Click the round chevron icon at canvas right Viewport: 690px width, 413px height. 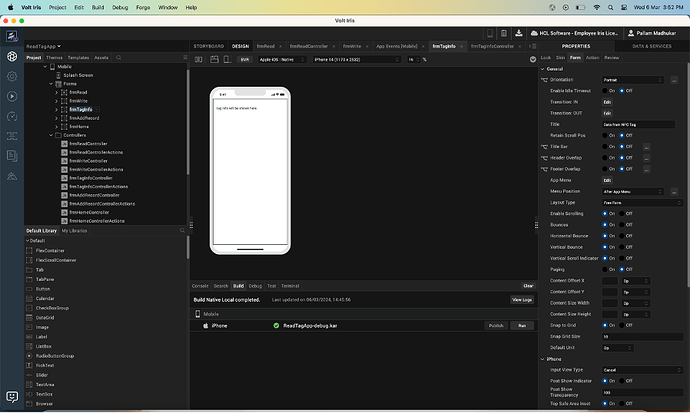pyautogui.click(x=533, y=59)
